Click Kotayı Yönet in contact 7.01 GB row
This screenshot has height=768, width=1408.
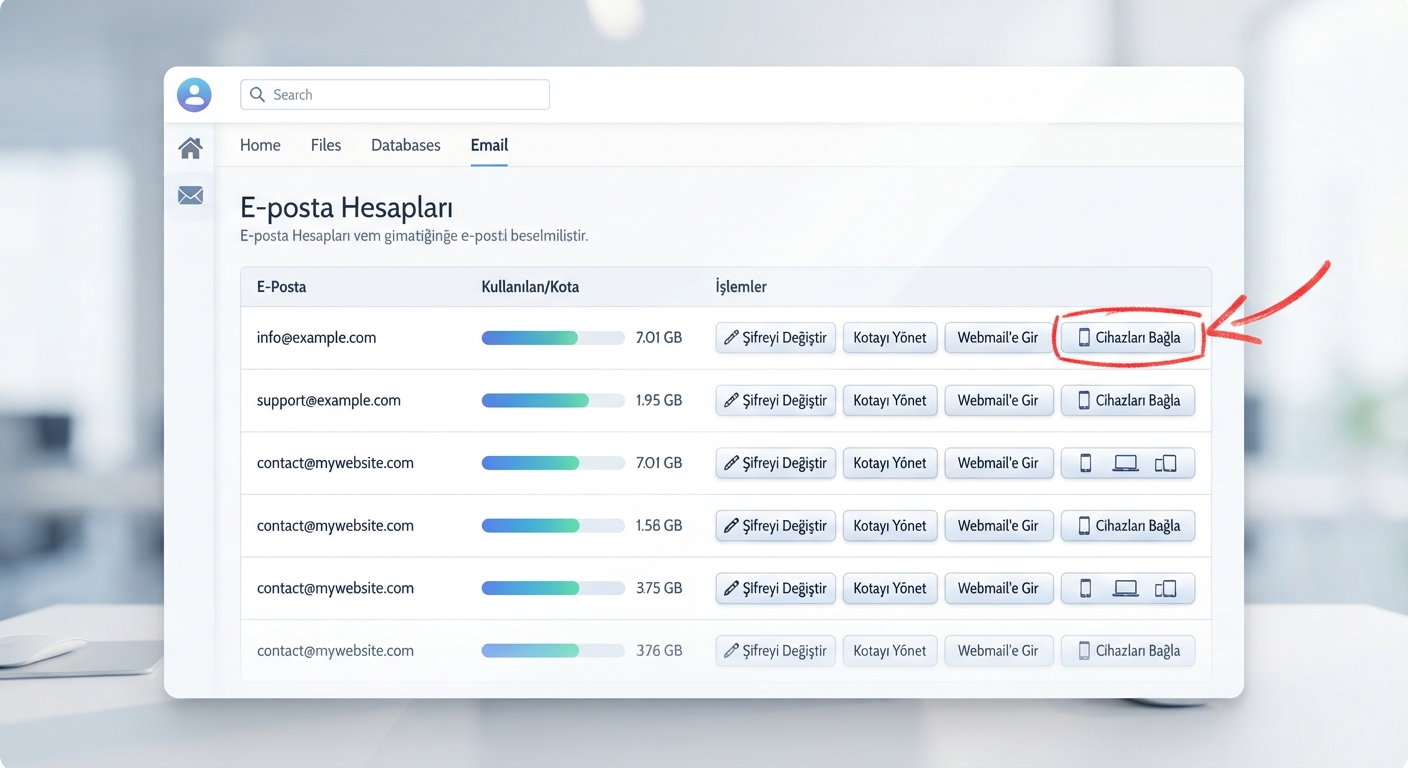click(890, 463)
